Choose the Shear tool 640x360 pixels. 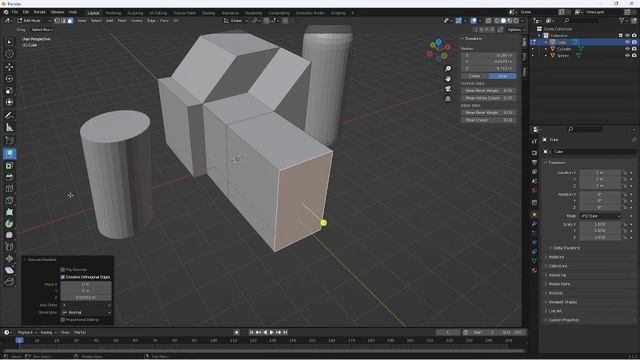pyautogui.click(x=9, y=270)
